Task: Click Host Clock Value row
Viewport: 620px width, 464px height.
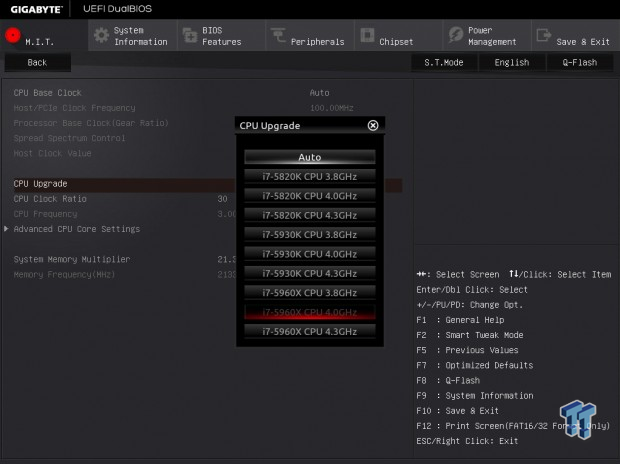Action: (x=52, y=153)
